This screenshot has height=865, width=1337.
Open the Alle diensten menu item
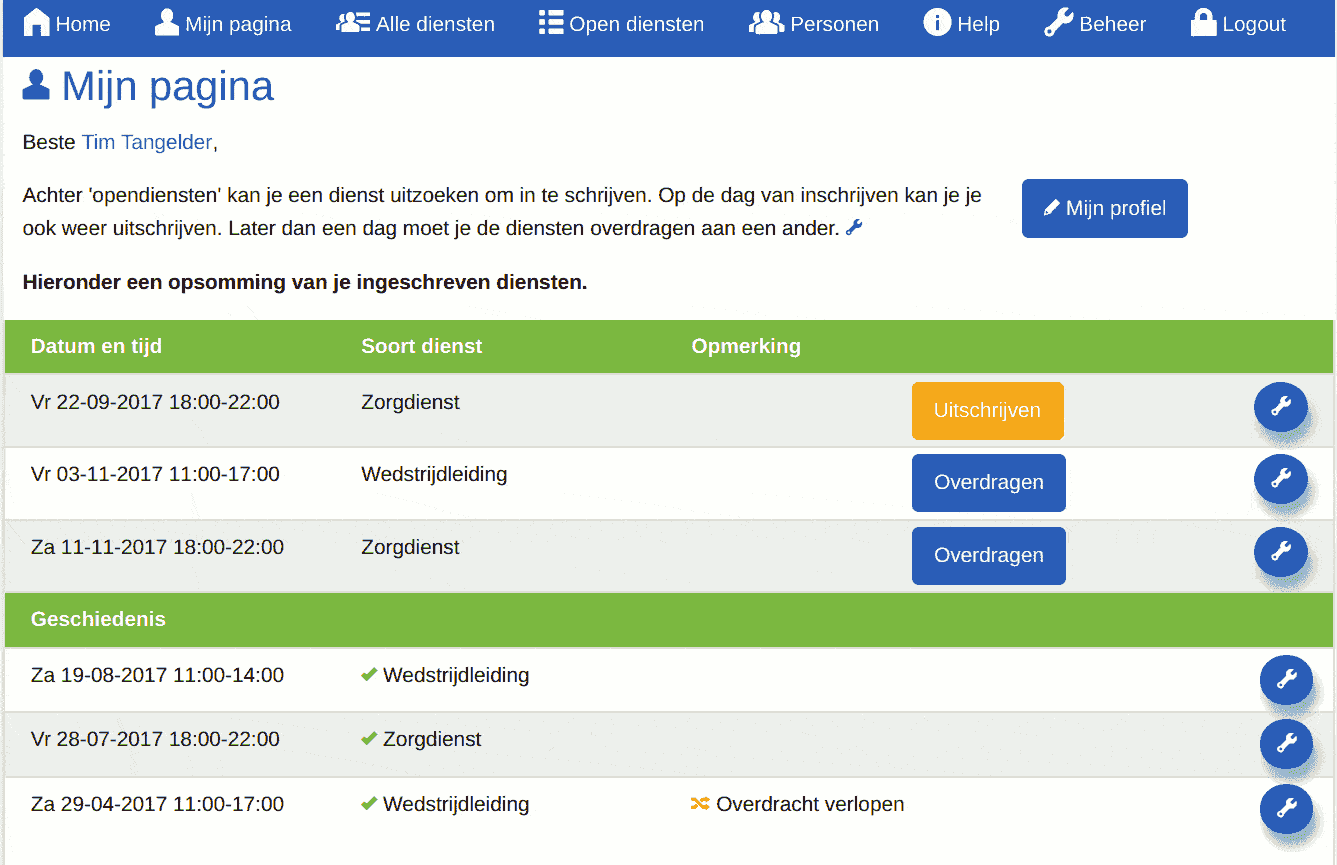pyautogui.click(x=415, y=23)
